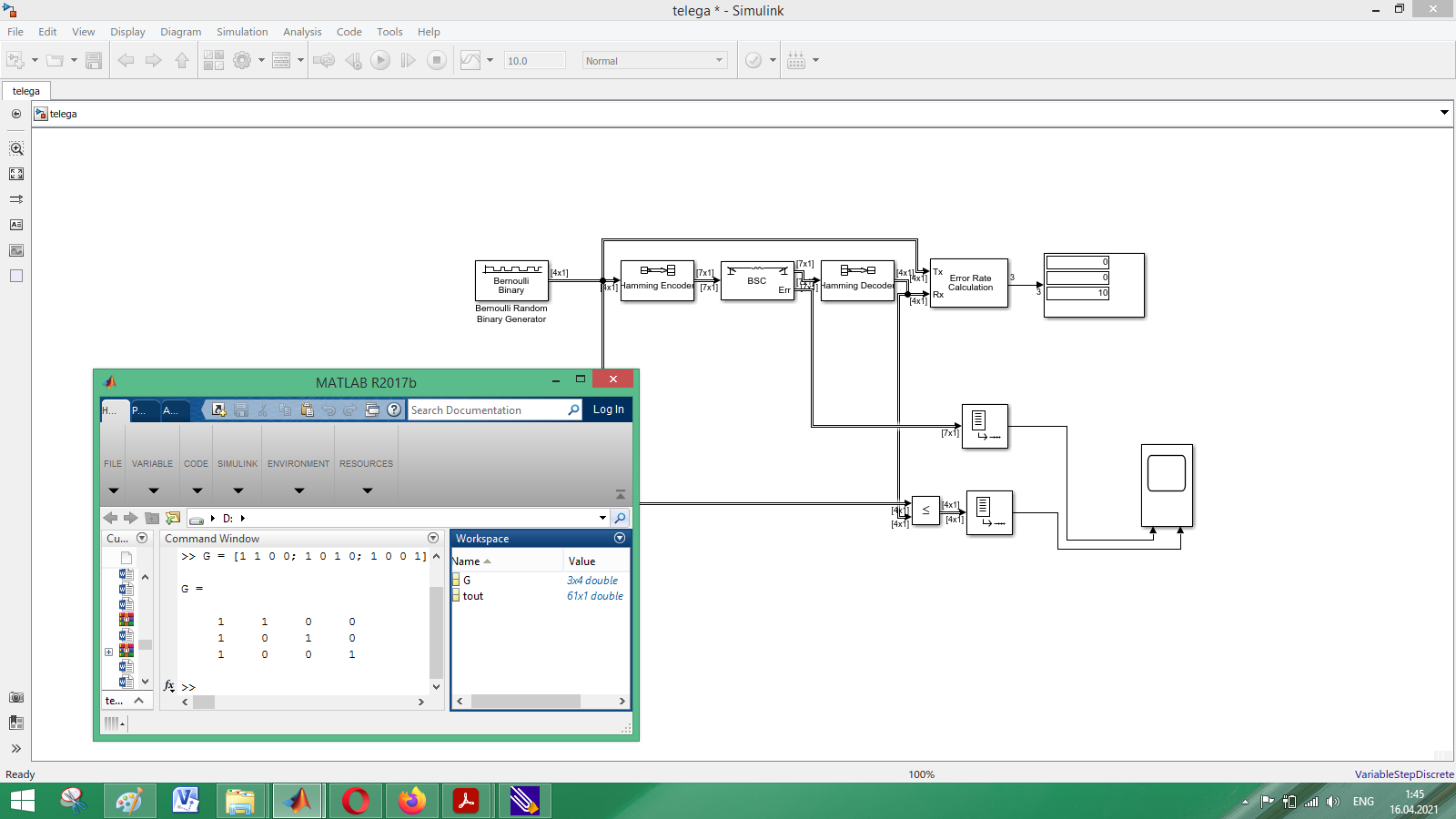Click the Command Window vertical scrollbar
Viewport: 1456px width, 819px height.
(436, 632)
